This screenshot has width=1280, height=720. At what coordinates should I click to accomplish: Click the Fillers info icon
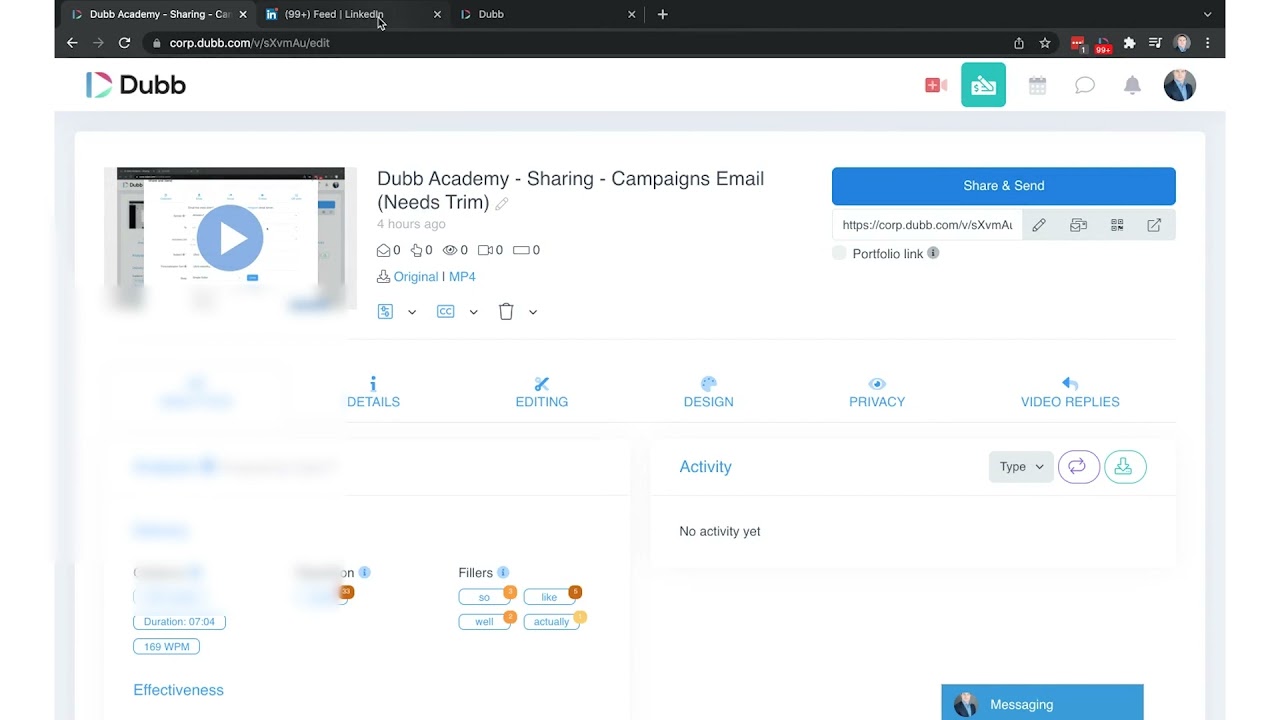pyautogui.click(x=503, y=572)
